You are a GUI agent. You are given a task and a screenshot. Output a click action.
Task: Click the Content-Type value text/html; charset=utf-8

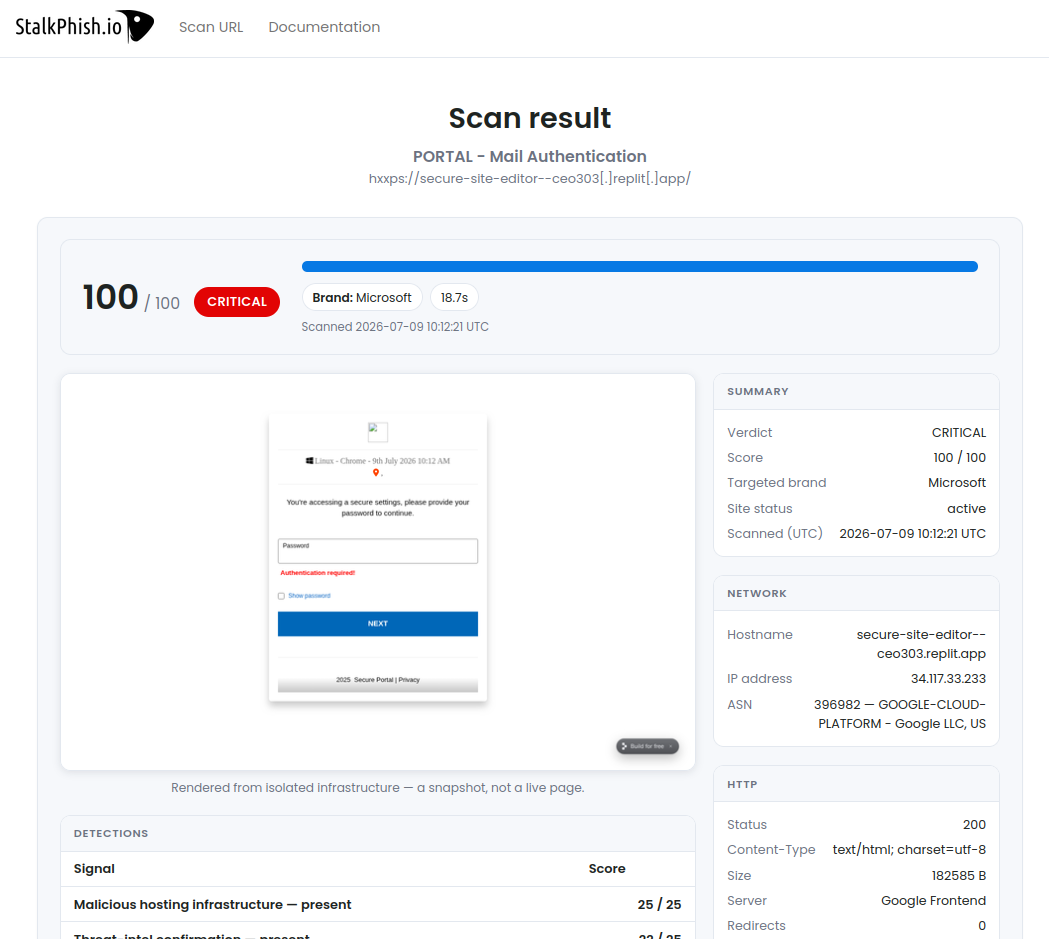tap(909, 849)
